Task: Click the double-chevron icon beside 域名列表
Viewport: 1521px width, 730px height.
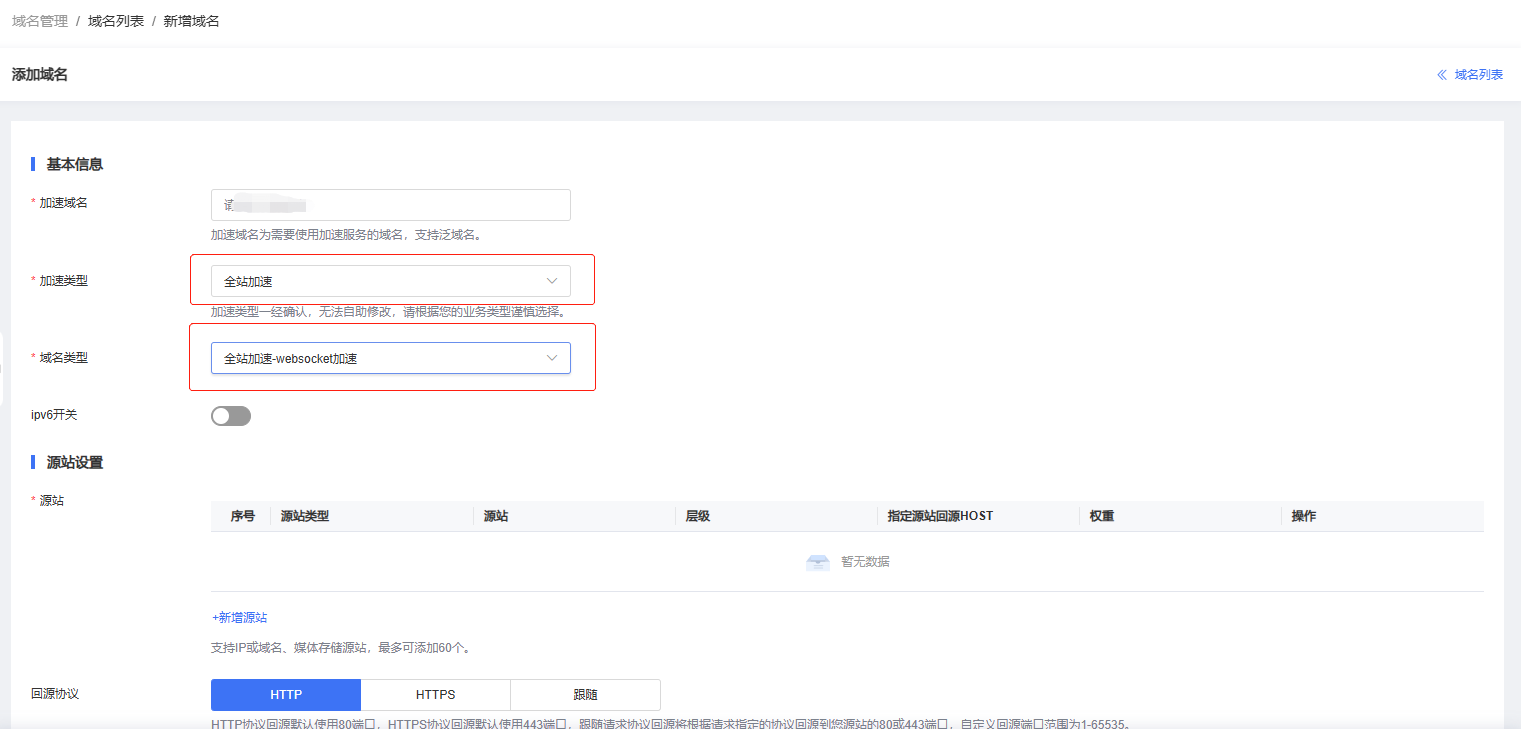Action: point(1442,75)
